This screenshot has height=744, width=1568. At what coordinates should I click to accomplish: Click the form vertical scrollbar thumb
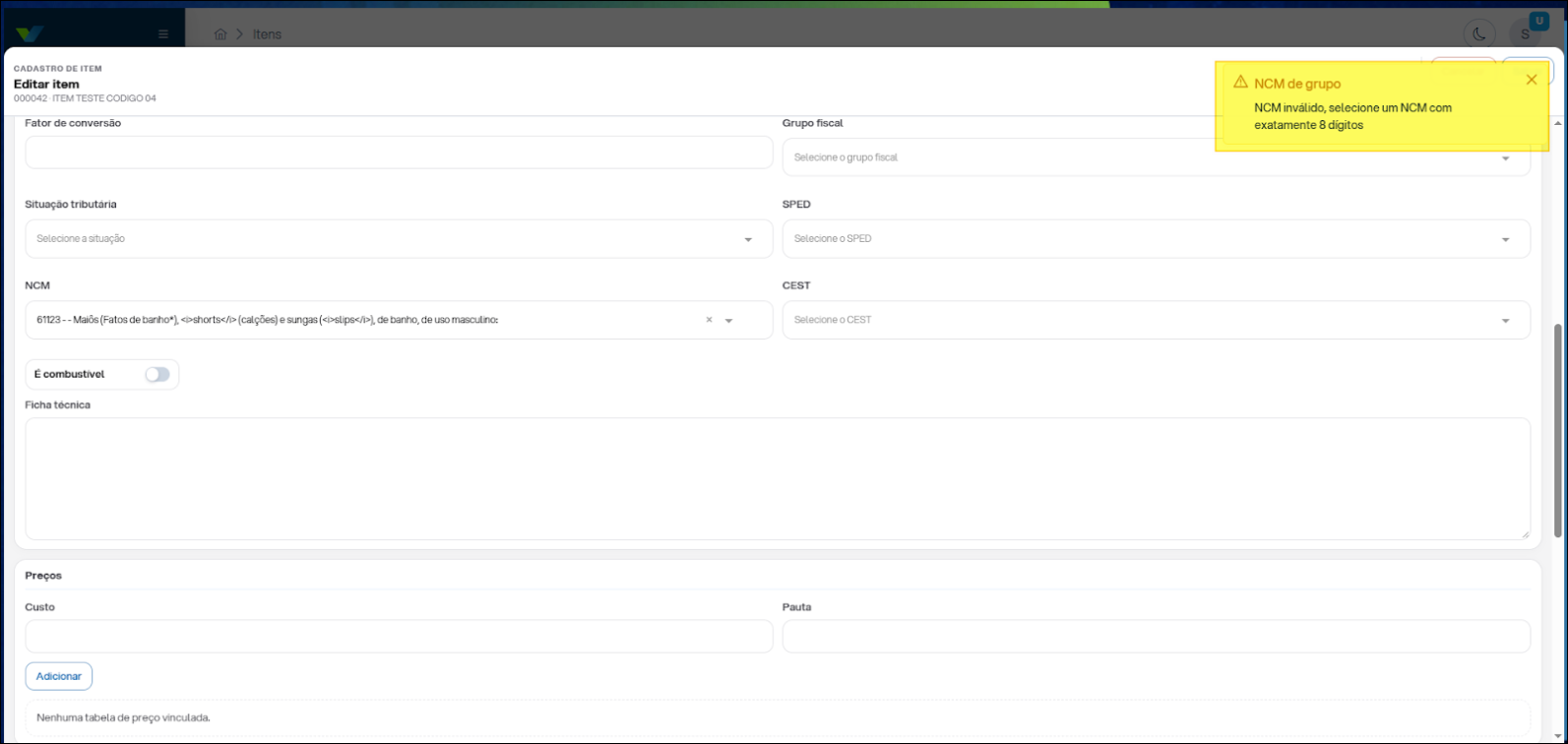point(1558,430)
